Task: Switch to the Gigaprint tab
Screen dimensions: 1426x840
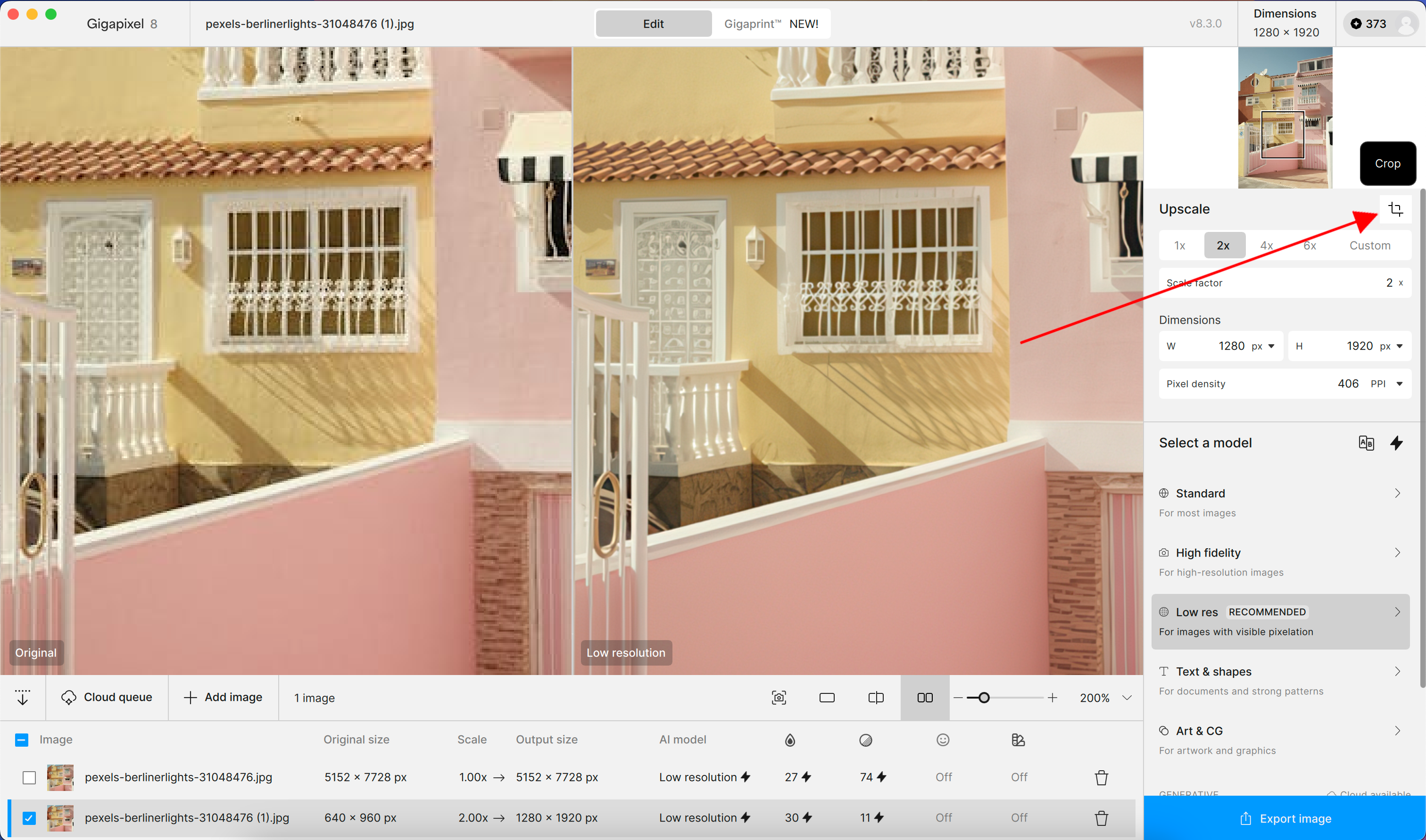Action: pyautogui.click(x=771, y=24)
